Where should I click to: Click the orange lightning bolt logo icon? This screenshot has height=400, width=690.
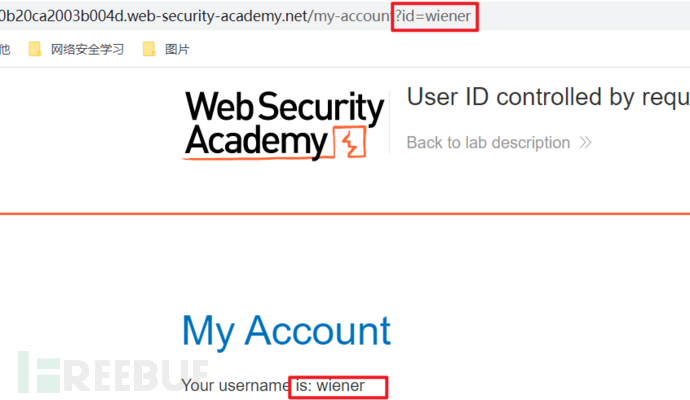pos(349,145)
